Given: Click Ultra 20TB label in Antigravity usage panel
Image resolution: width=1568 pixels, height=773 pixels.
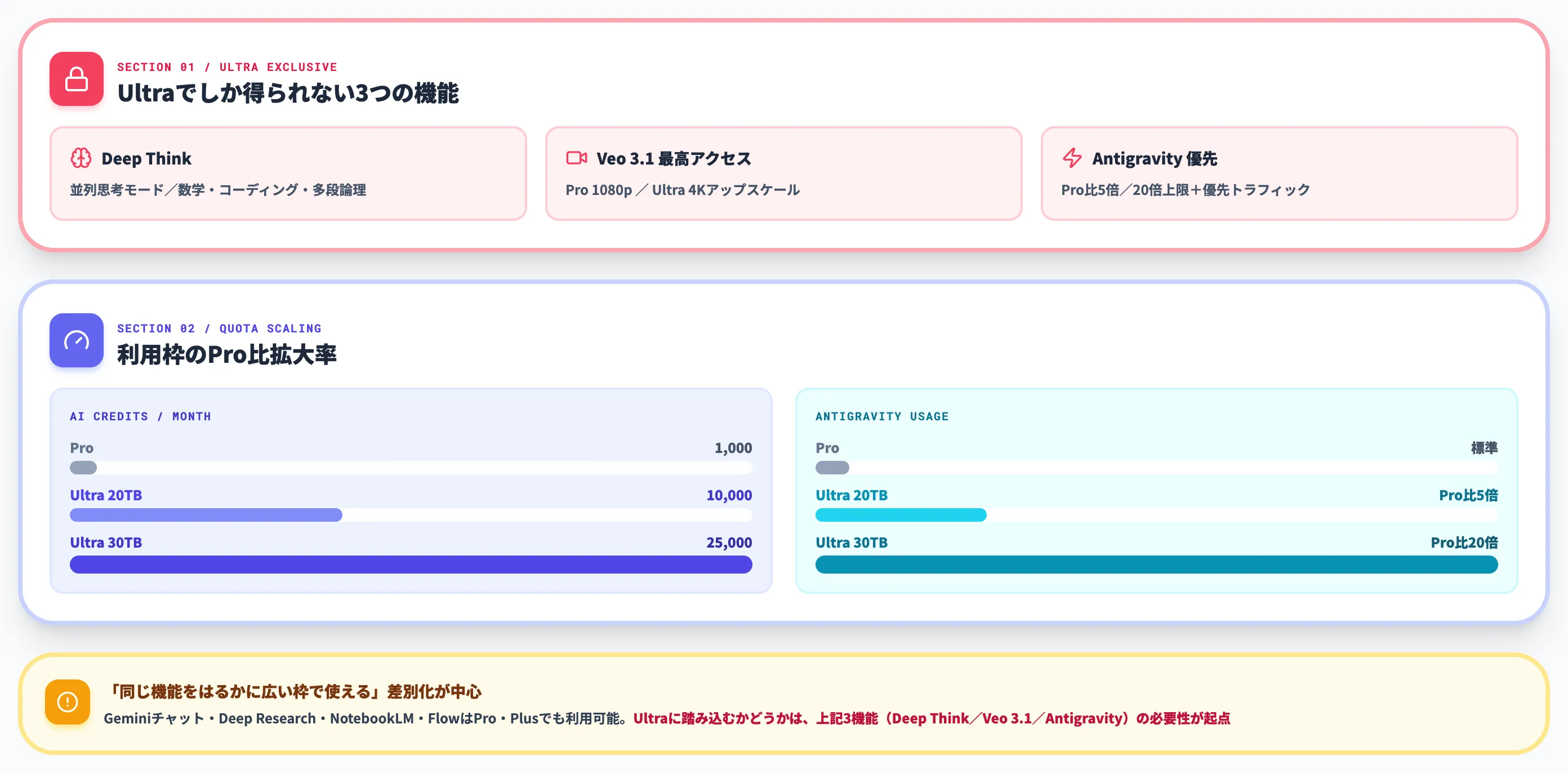Looking at the screenshot, I should click(852, 495).
